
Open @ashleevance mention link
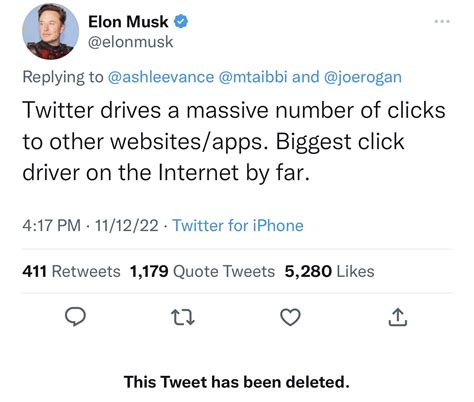click(161, 77)
